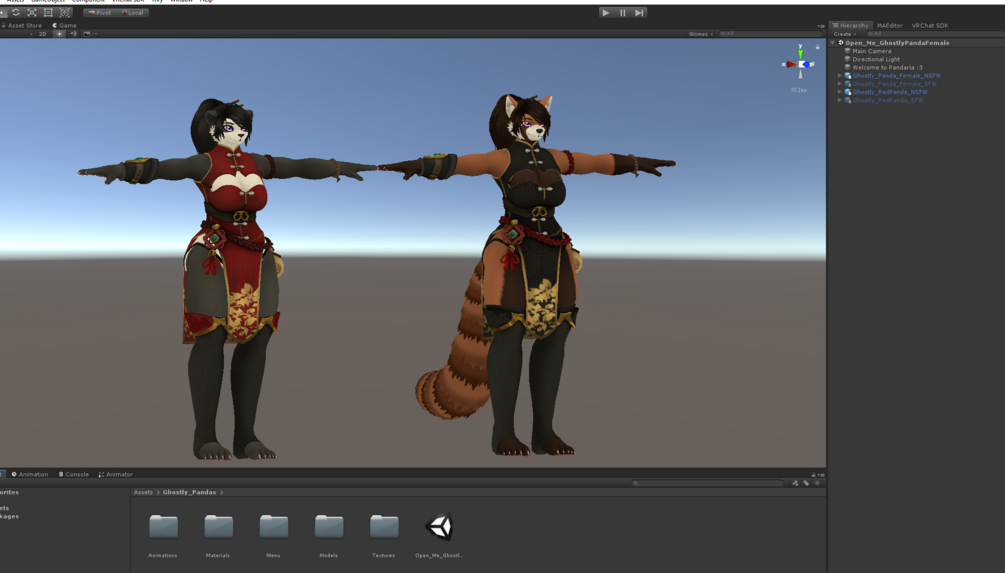Open the Hierarchy tab
This screenshot has height=573, width=1005.
pos(850,26)
